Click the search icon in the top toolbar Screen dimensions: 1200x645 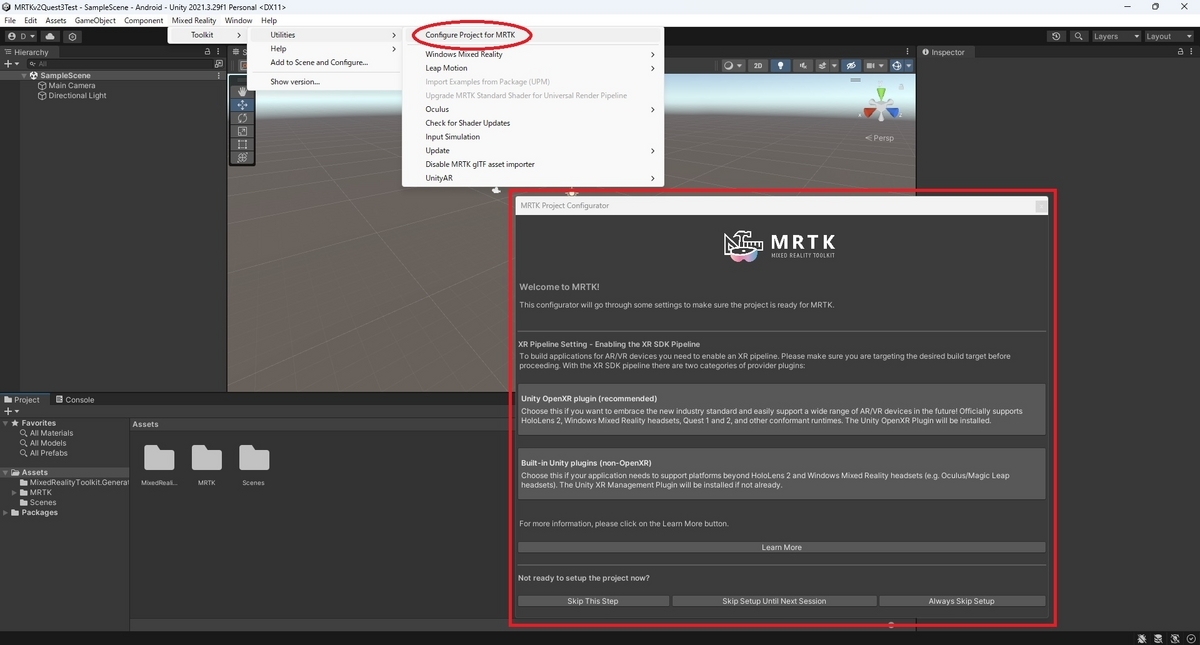pyautogui.click(x=1078, y=36)
